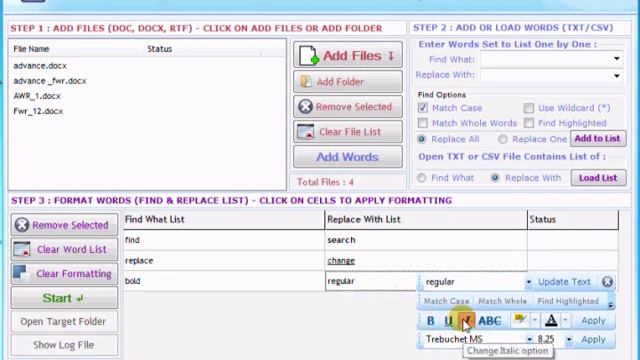This screenshot has width=640, height=360.
Task: Toggle Match Case in popup toolbar
Action: tap(447, 301)
